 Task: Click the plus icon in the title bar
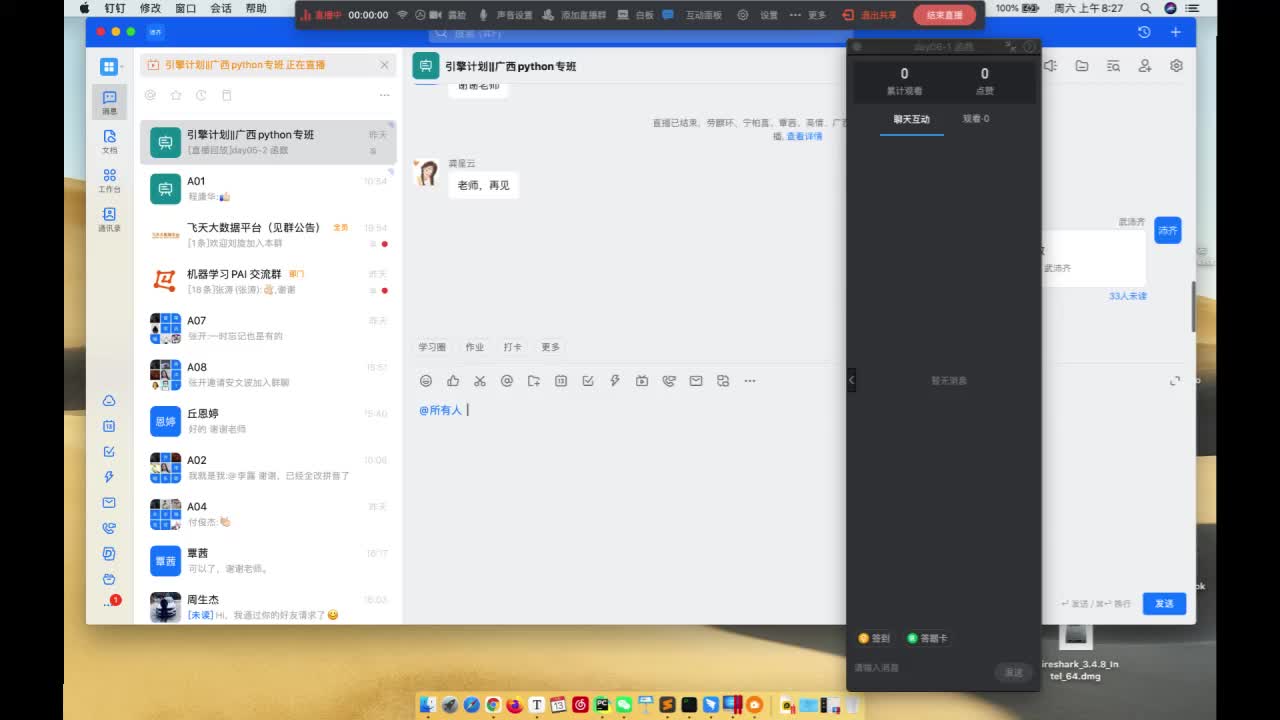click(1176, 32)
